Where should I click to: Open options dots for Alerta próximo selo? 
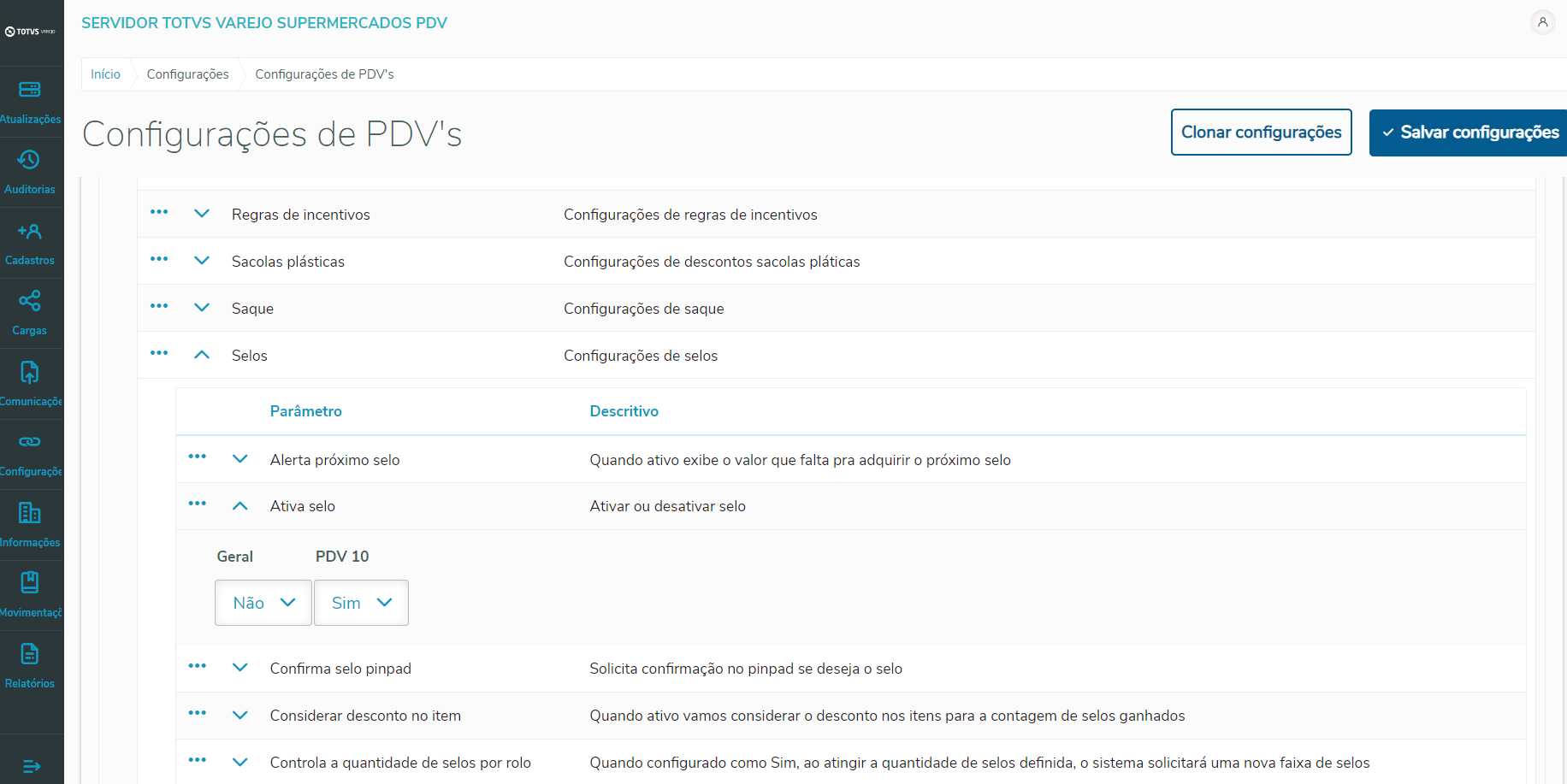click(198, 457)
